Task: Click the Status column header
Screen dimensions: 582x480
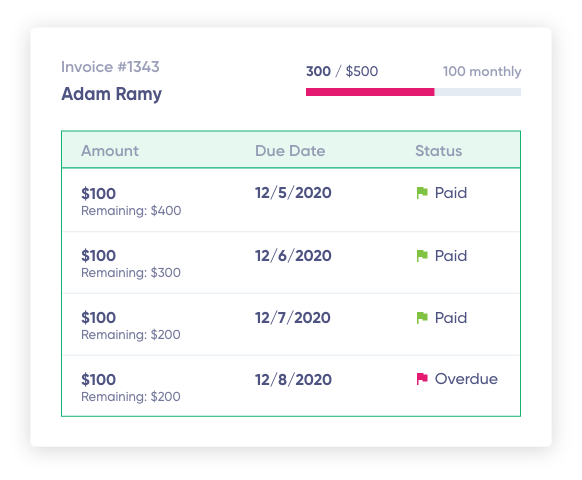Action: click(438, 151)
